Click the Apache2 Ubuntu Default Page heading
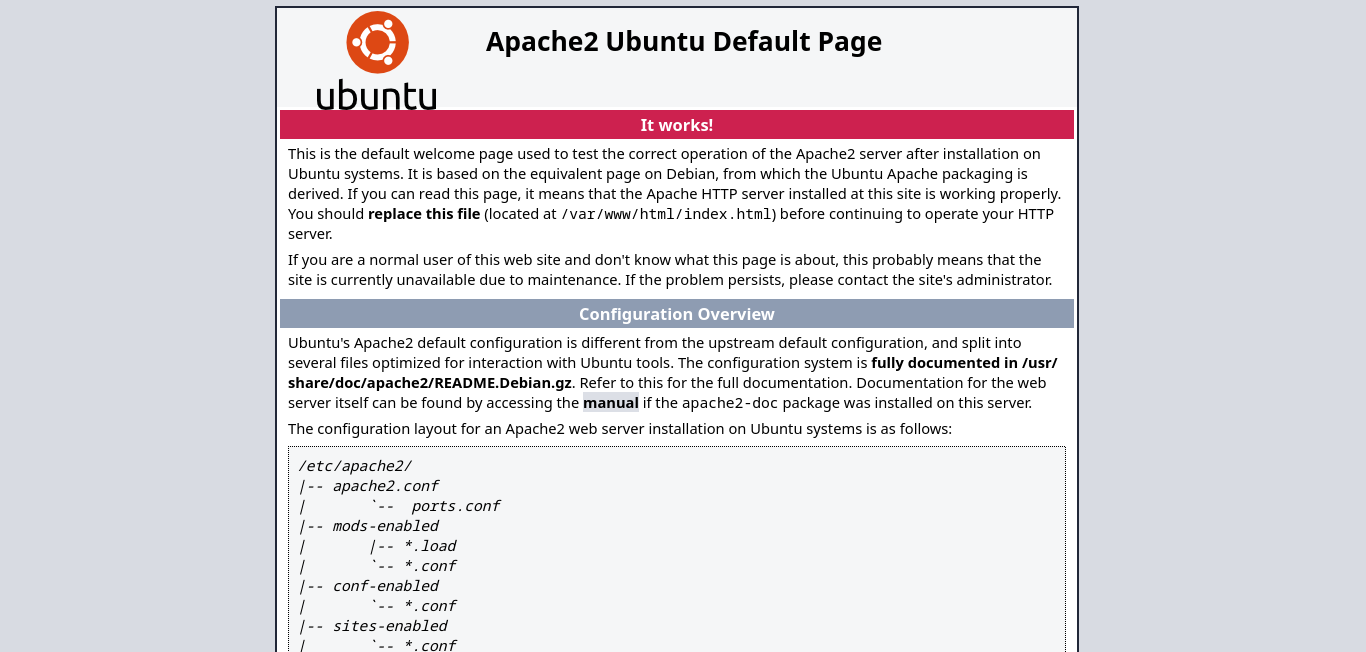Screen dimensions: 1366x652 [x=684, y=41]
